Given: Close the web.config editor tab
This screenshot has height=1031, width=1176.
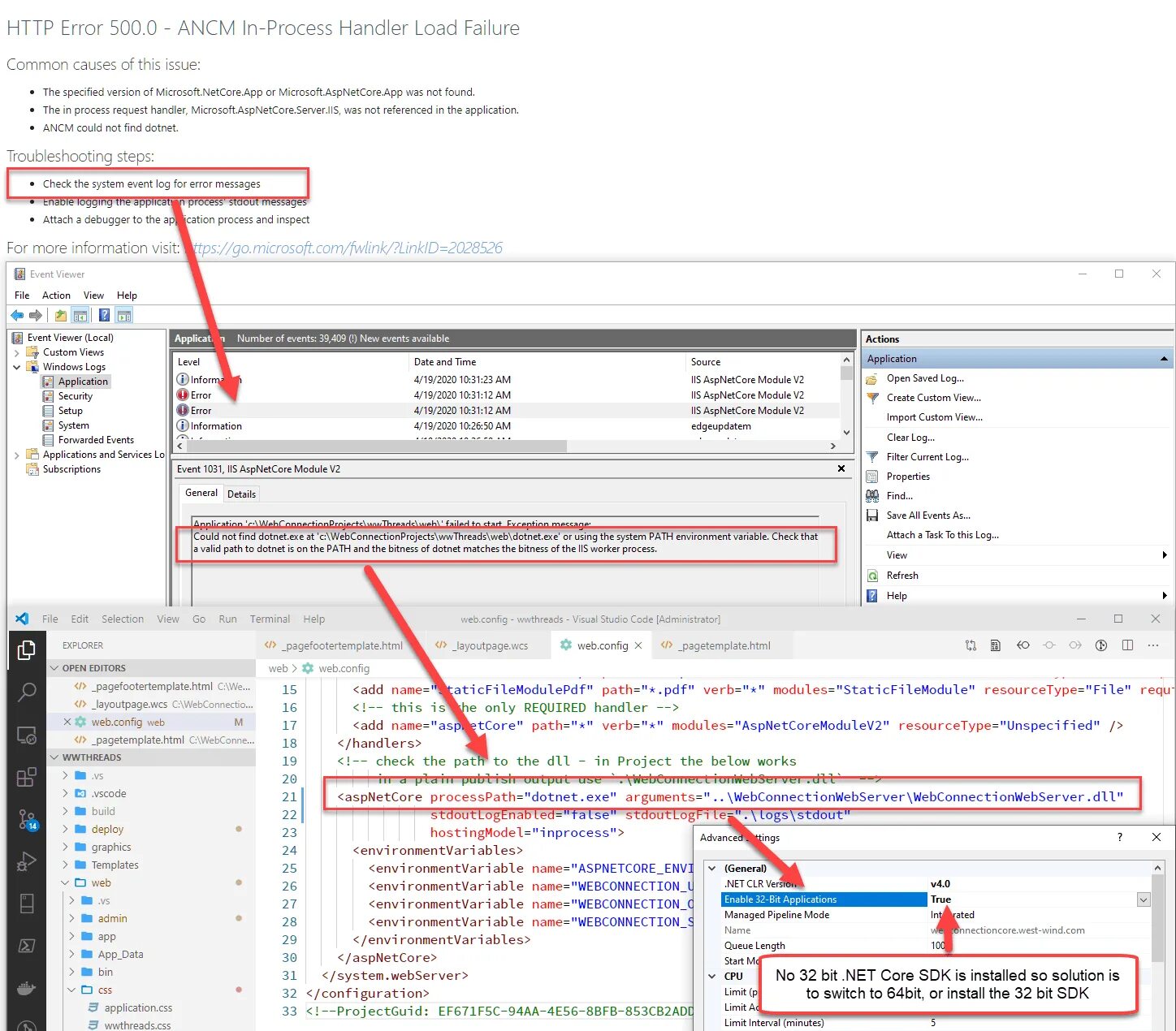Looking at the screenshot, I should click(x=638, y=645).
